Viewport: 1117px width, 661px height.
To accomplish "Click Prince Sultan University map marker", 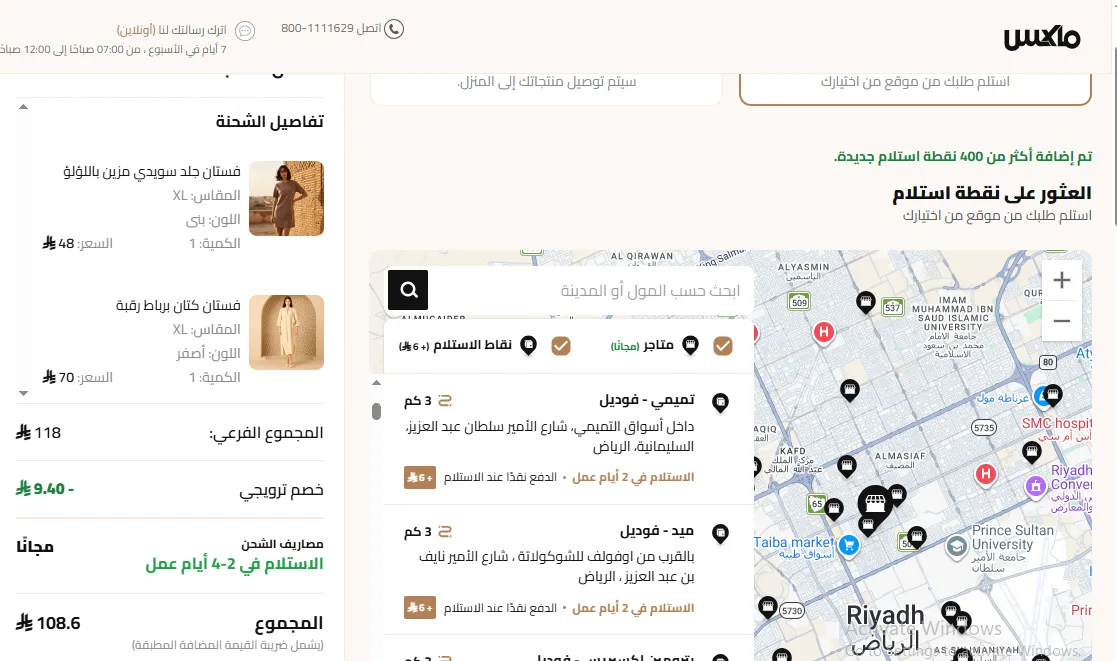I will click(x=956, y=547).
